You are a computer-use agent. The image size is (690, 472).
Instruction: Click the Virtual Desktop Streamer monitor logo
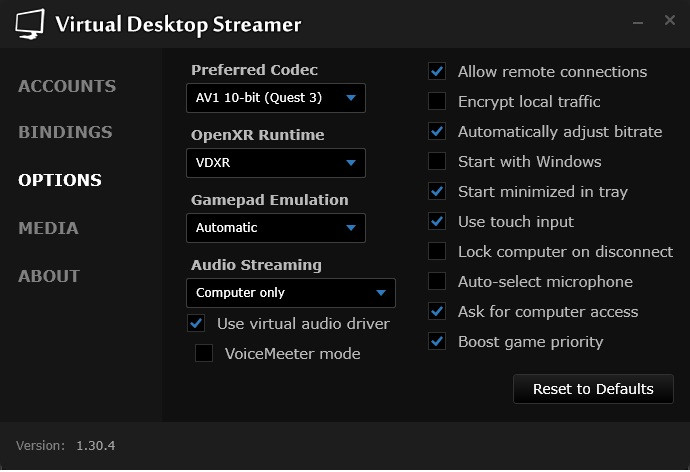30,24
